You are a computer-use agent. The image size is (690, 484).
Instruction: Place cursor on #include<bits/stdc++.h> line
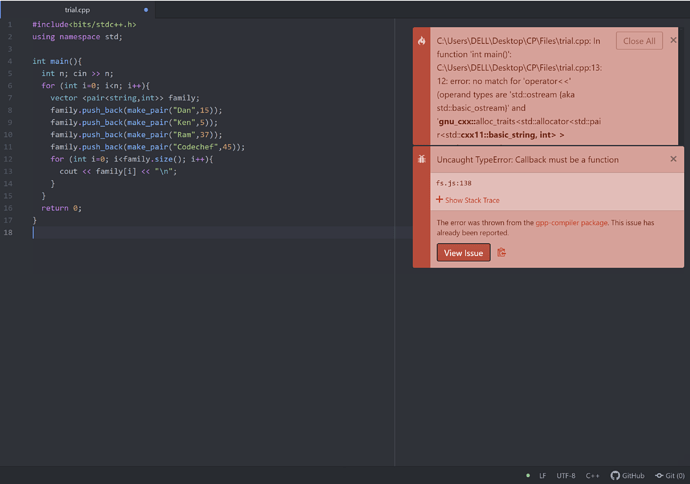point(84,24)
